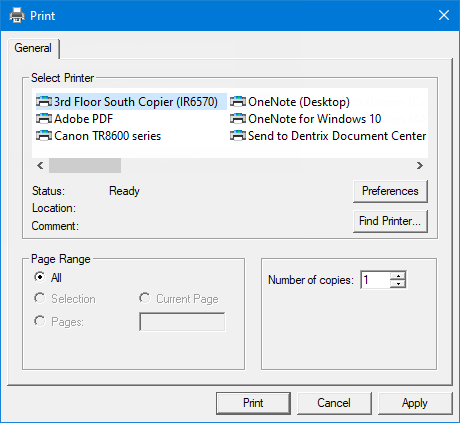Open printer Preferences
Image resolution: width=460 pixels, height=423 pixels.
(390, 191)
